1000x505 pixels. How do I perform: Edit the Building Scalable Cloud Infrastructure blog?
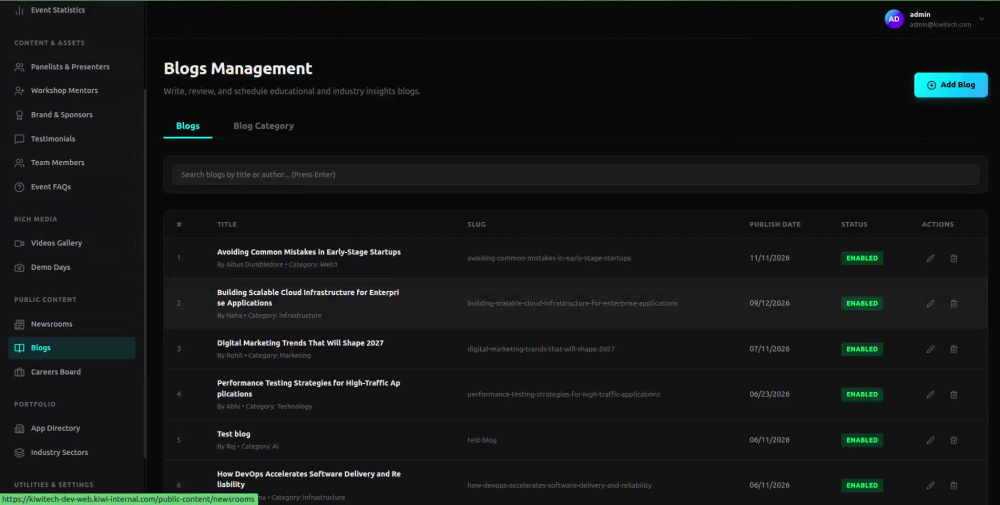[930, 304]
